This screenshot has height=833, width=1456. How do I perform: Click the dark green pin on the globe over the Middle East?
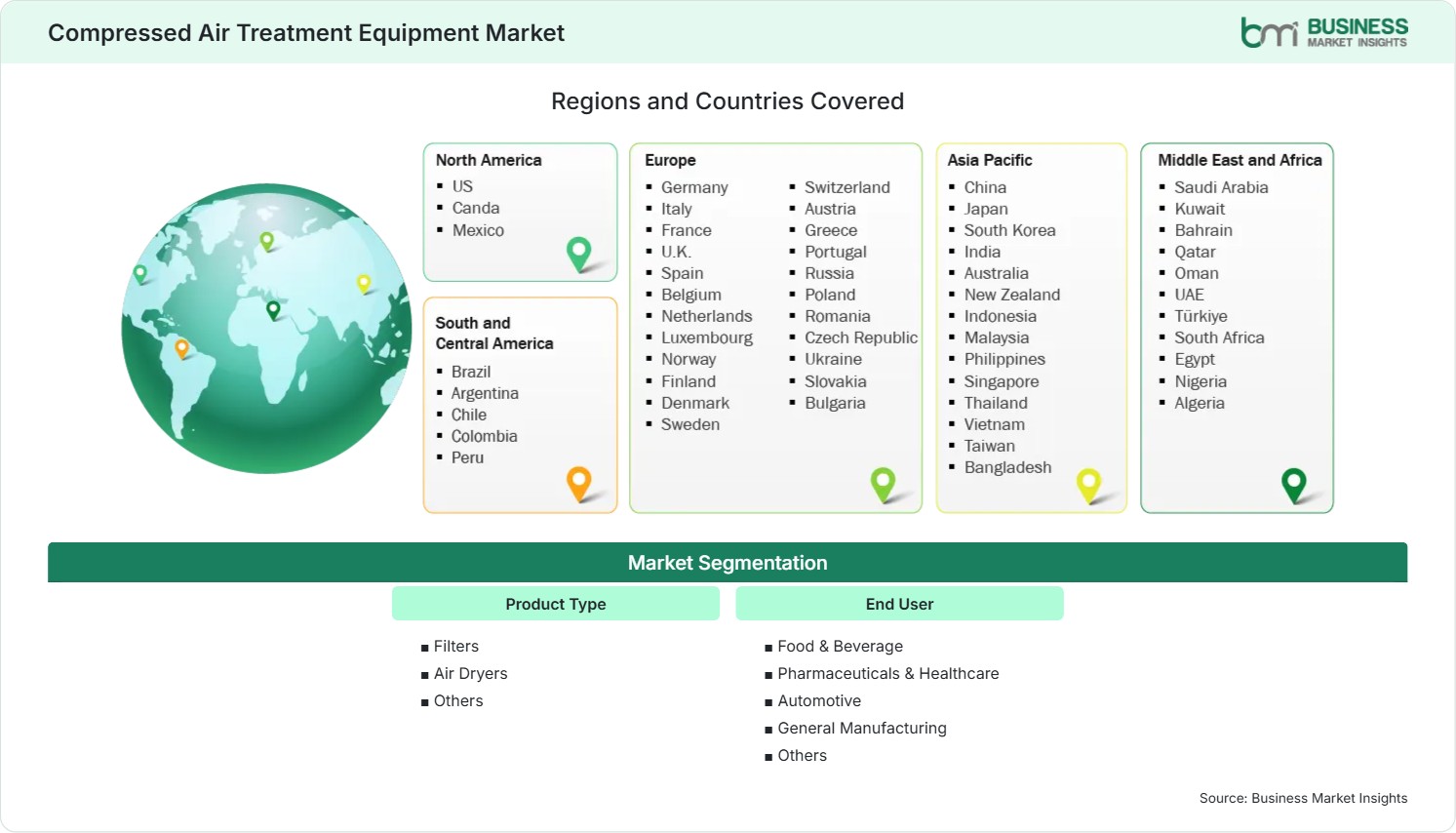(x=273, y=310)
